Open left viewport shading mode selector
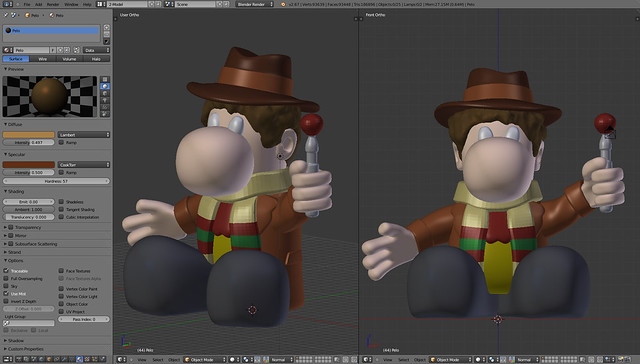The image size is (640, 364). [x=234, y=360]
